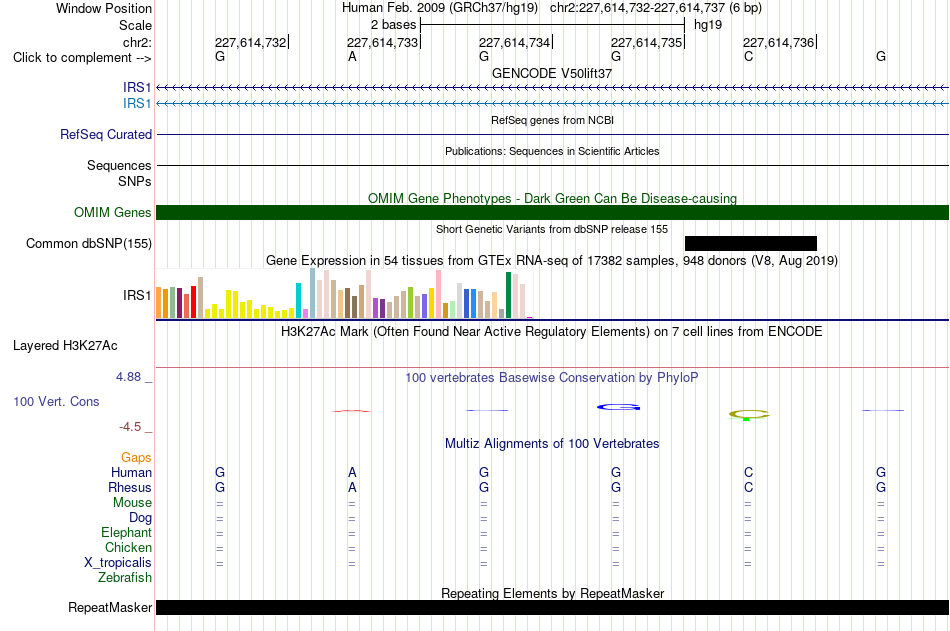Click the Human row base A in Multiz
Image resolution: width=950 pixels, height=631 pixels.
tap(352, 473)
